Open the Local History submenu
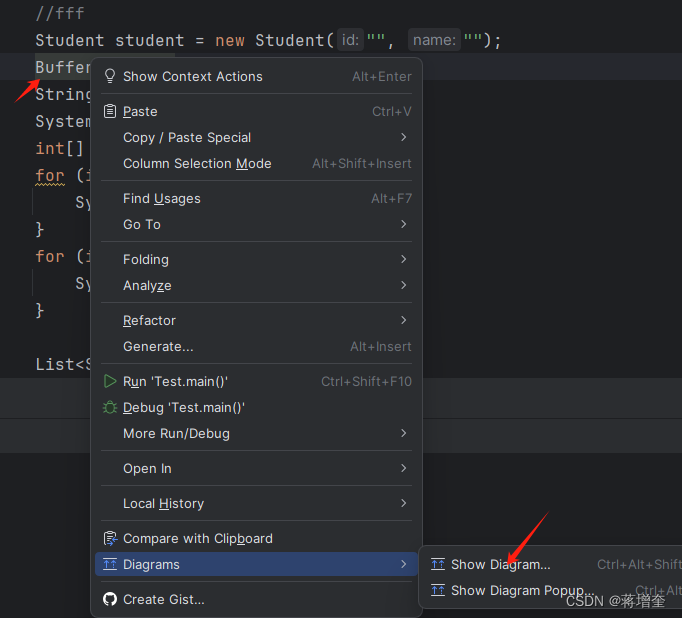Viewport: 682px width, 618px height. click(257, 503)
